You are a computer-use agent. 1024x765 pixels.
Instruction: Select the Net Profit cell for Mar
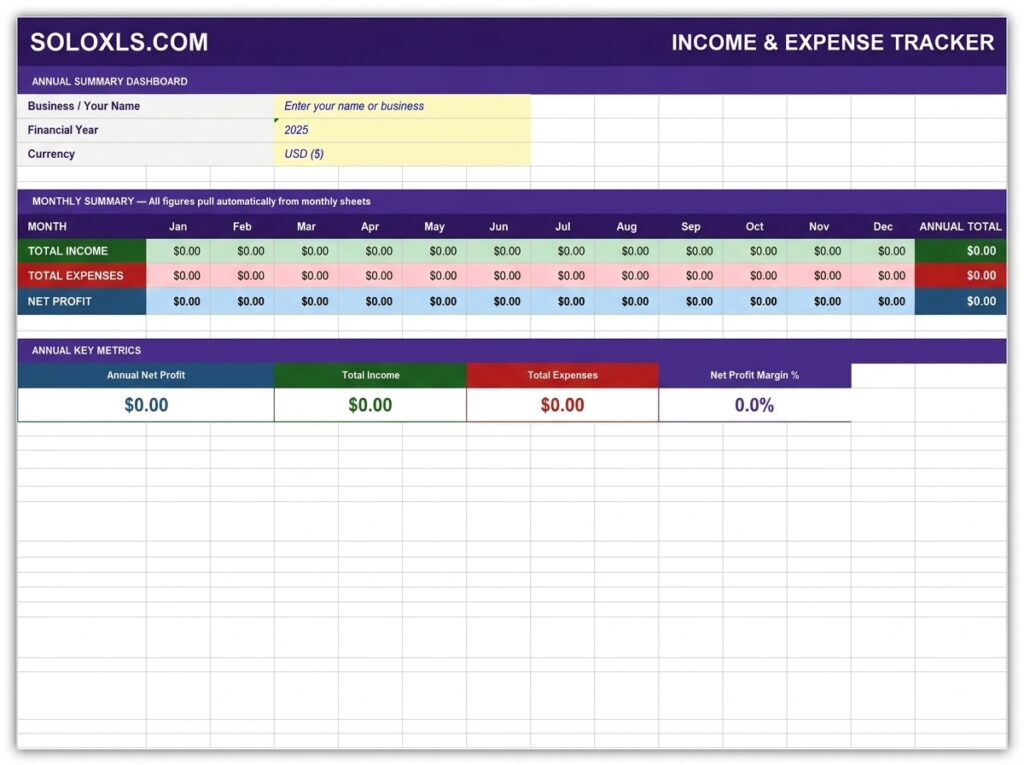(x=306, y=301)
